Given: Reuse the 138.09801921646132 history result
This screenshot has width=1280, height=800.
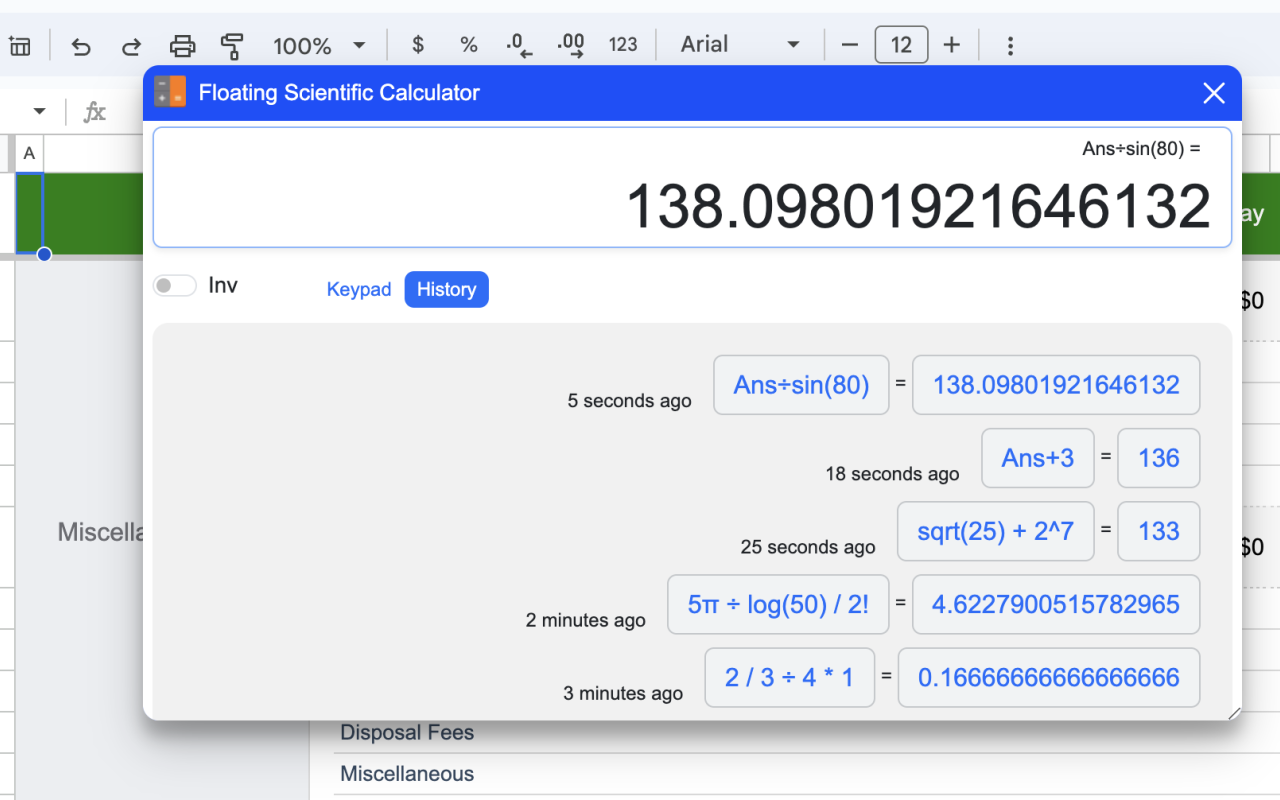Looking at the screenshot, I should point(1056,385).
